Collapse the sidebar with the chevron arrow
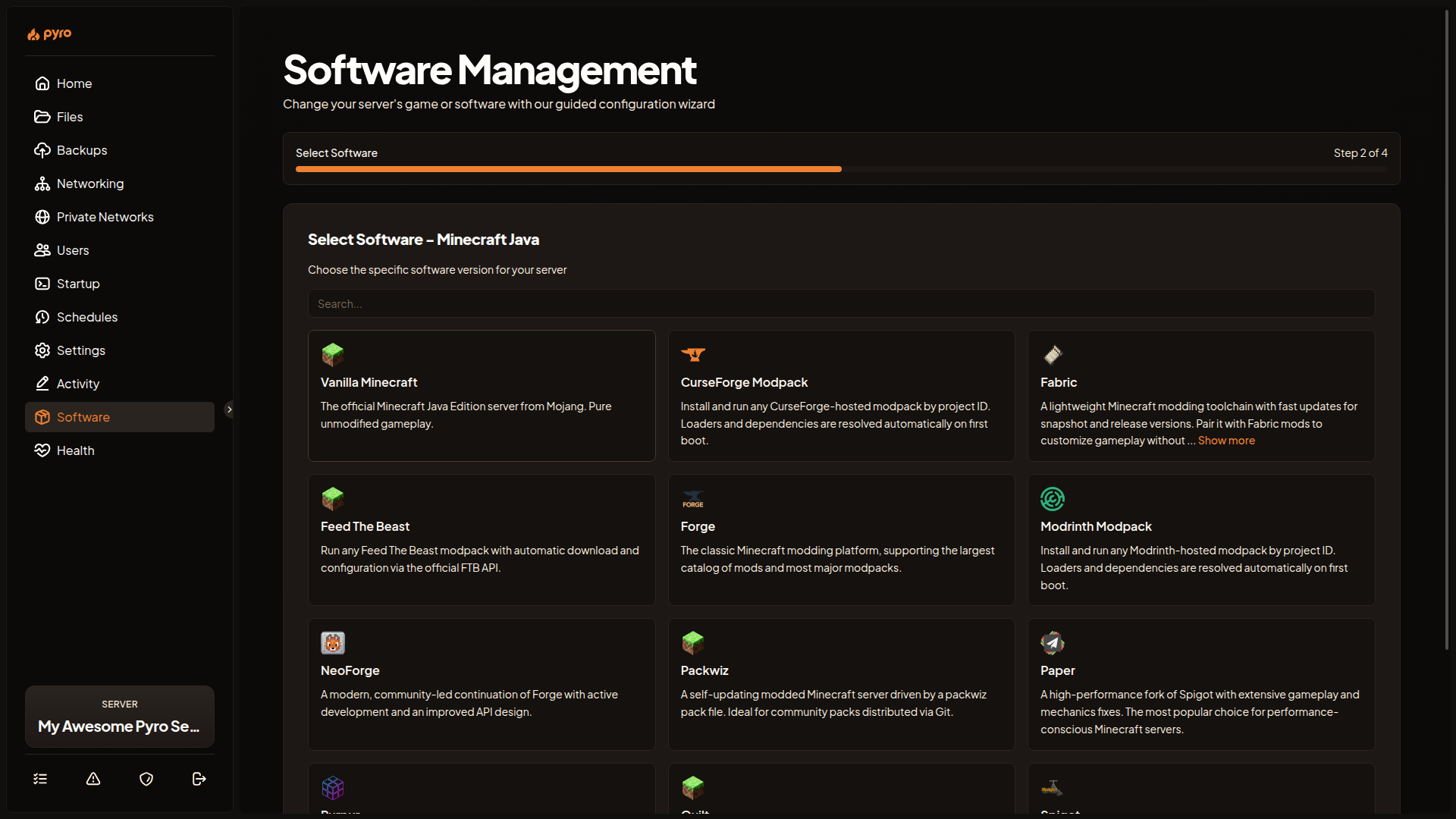 click(x=230, y=409)
